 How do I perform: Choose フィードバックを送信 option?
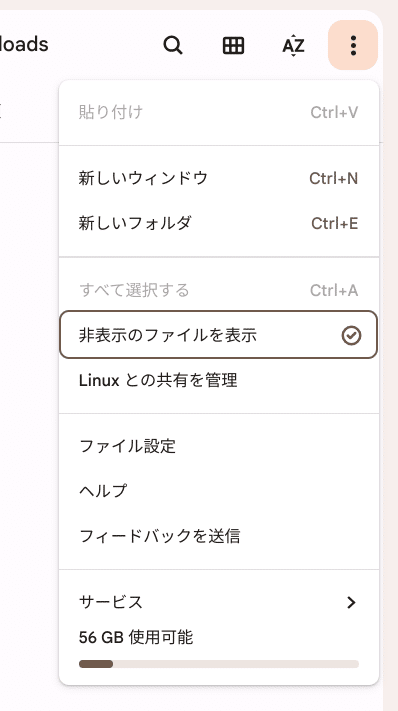point(218,536)
